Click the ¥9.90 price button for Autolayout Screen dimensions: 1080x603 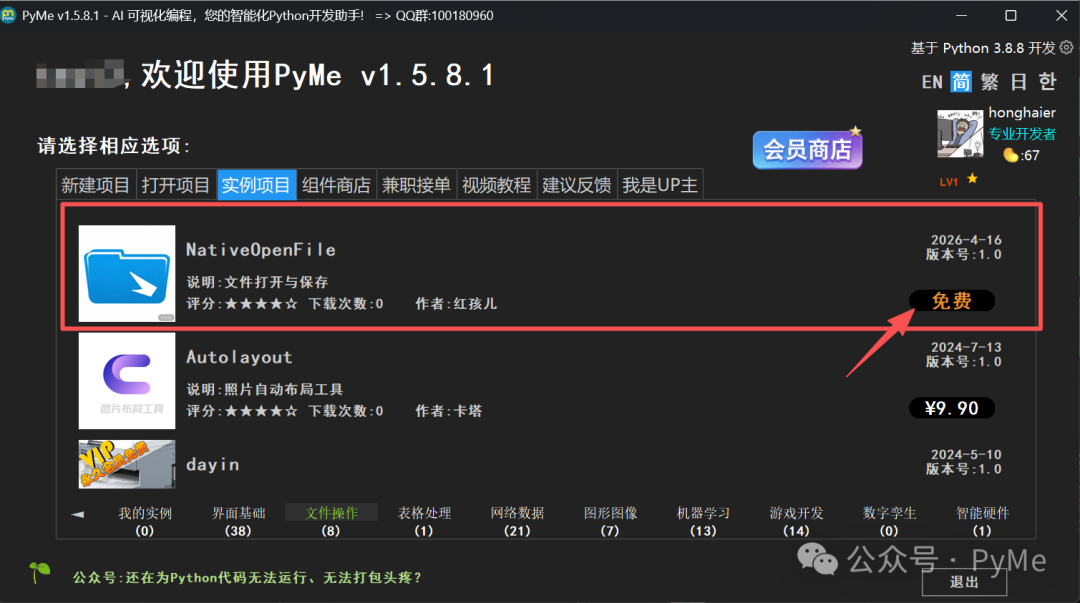point(952,408)
